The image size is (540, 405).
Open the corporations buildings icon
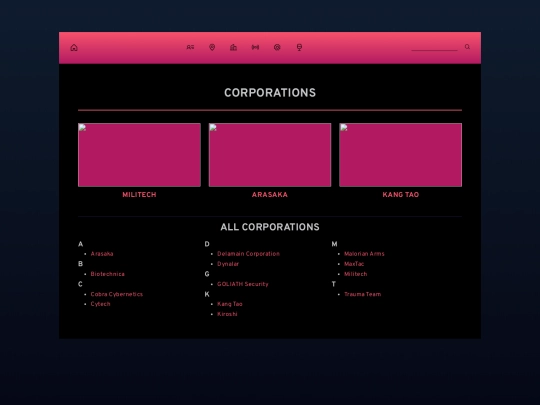[233, 47]
